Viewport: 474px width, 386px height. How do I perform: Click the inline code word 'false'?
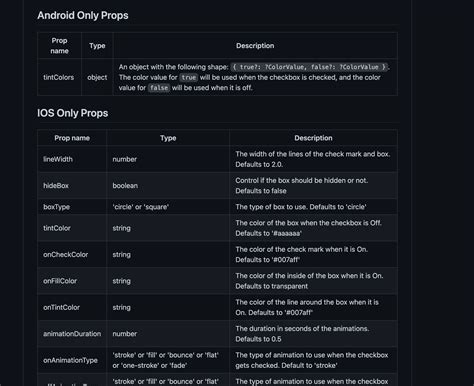point(159,88)
